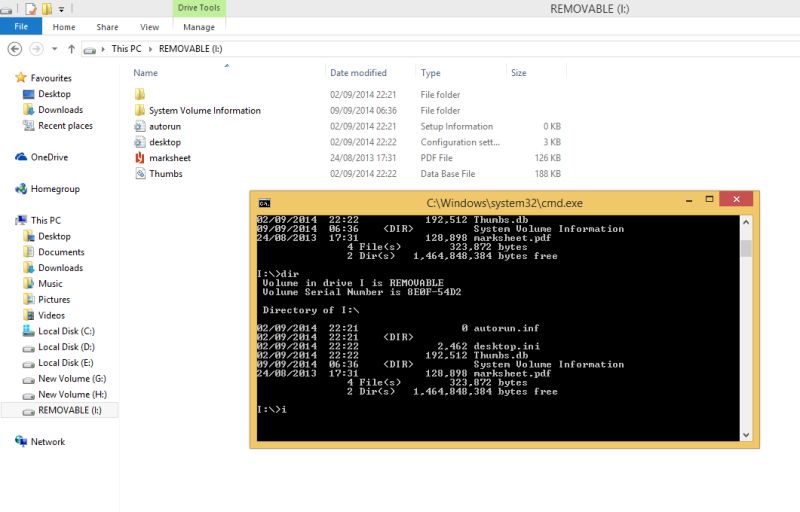The width and height of the screenshot is (800, 512).
Task: Click REMOVABLE (I:) in the address breadcrumb
Action: coord(190,48)
